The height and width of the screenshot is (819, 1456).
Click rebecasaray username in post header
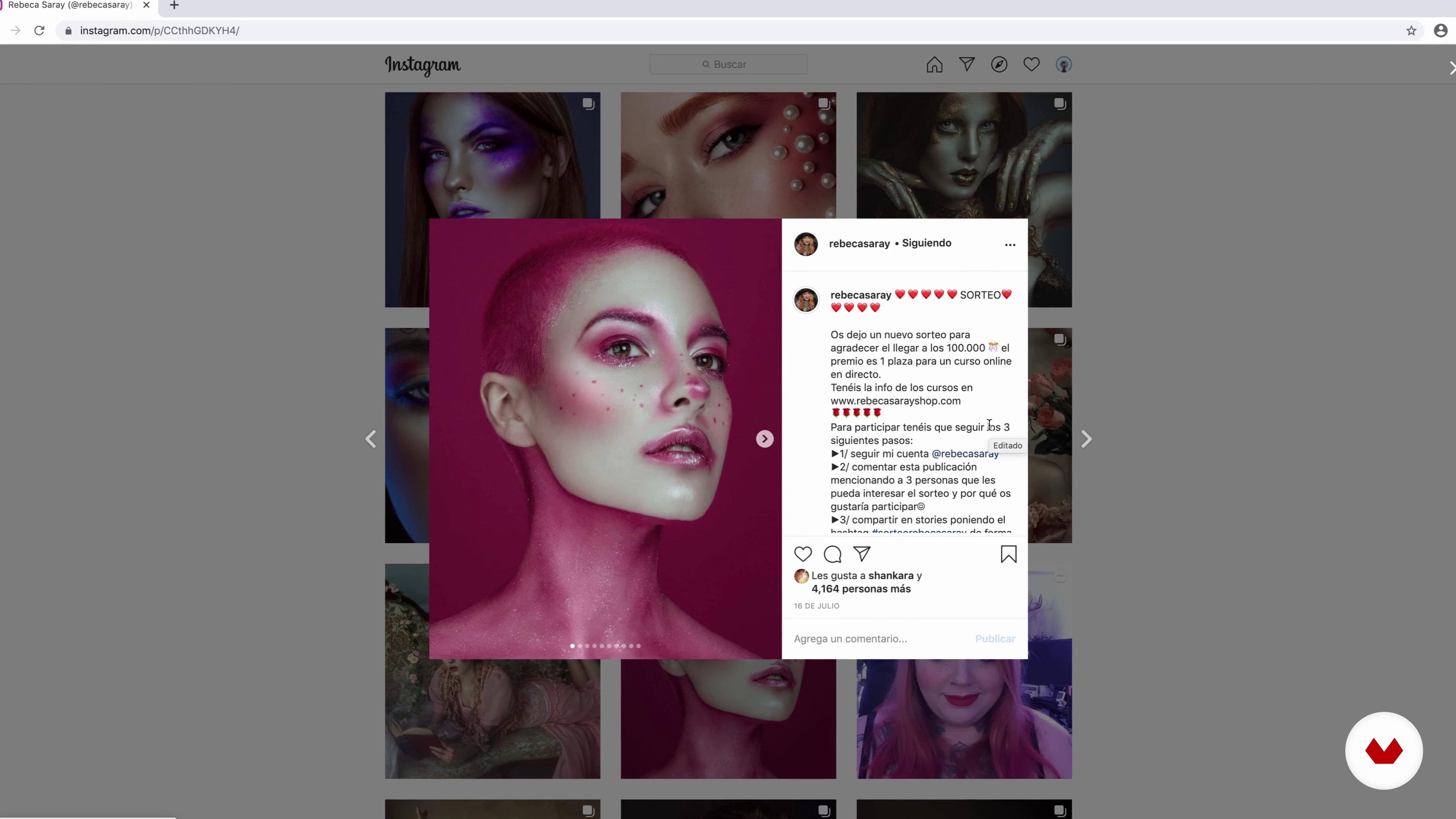(859, 243)
